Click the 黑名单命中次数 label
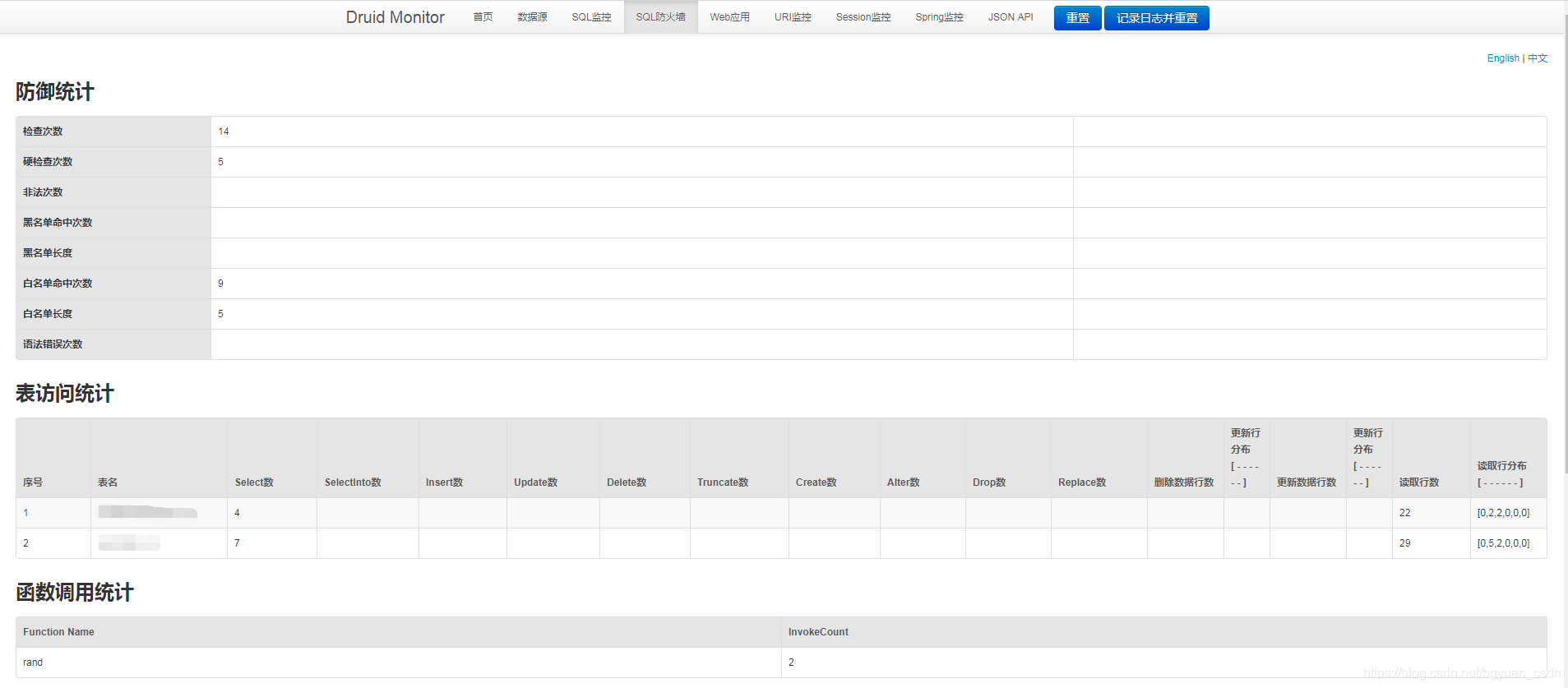Screen dimensions: 1568x688 click(x=58, y=223)
